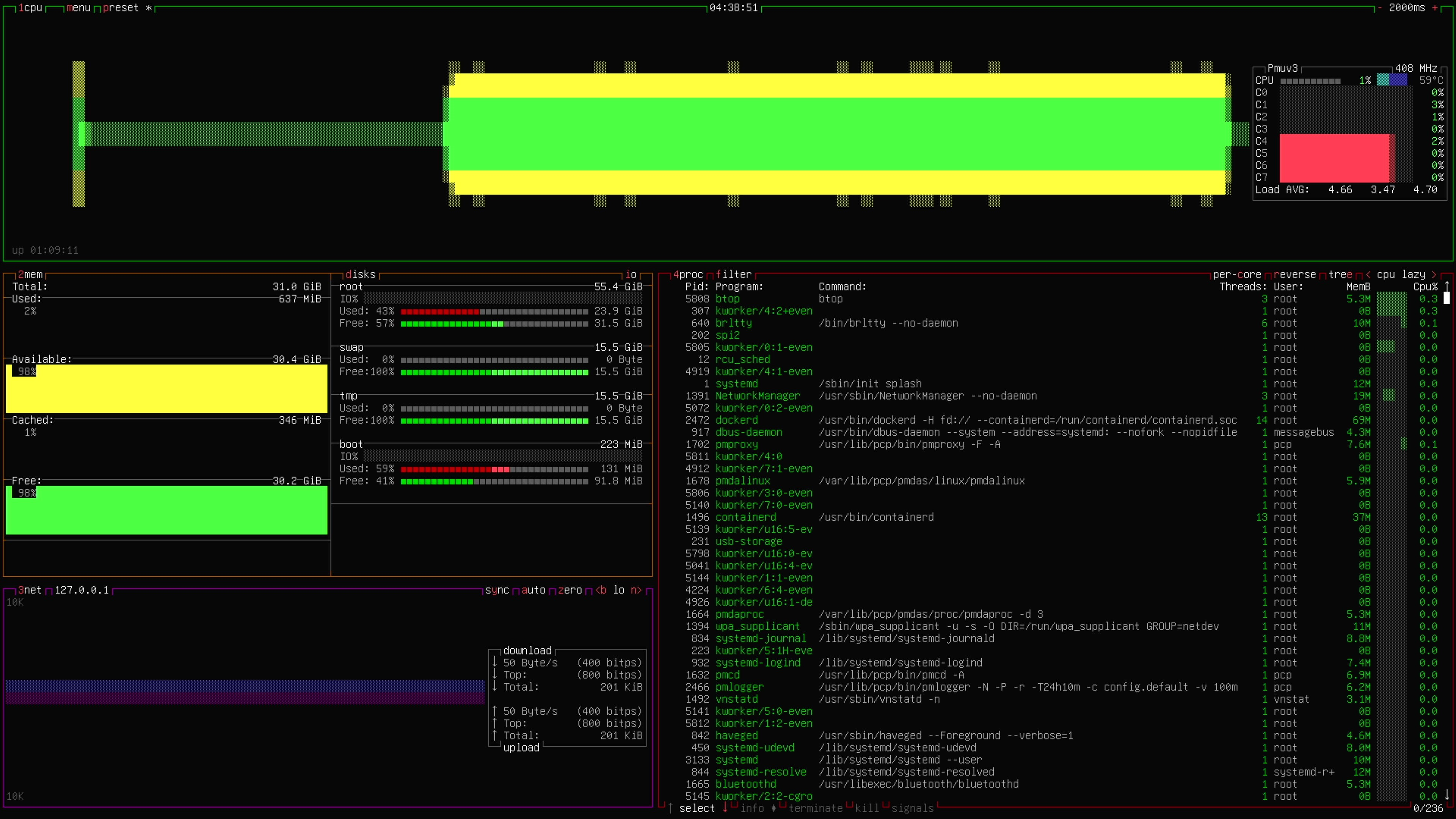Click the Cpu% column header
The height and width of the screenshot is (819, 1456).
[x=1425, y=287]
